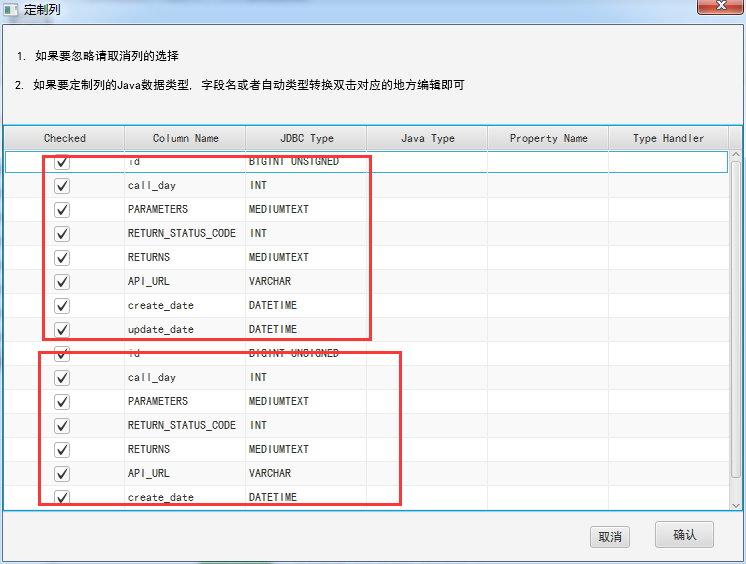Image resolution: width=746 pixels, height=564 pixels.
Task: Click the 定制列 window title icon
Action: (x=11, y=9)
